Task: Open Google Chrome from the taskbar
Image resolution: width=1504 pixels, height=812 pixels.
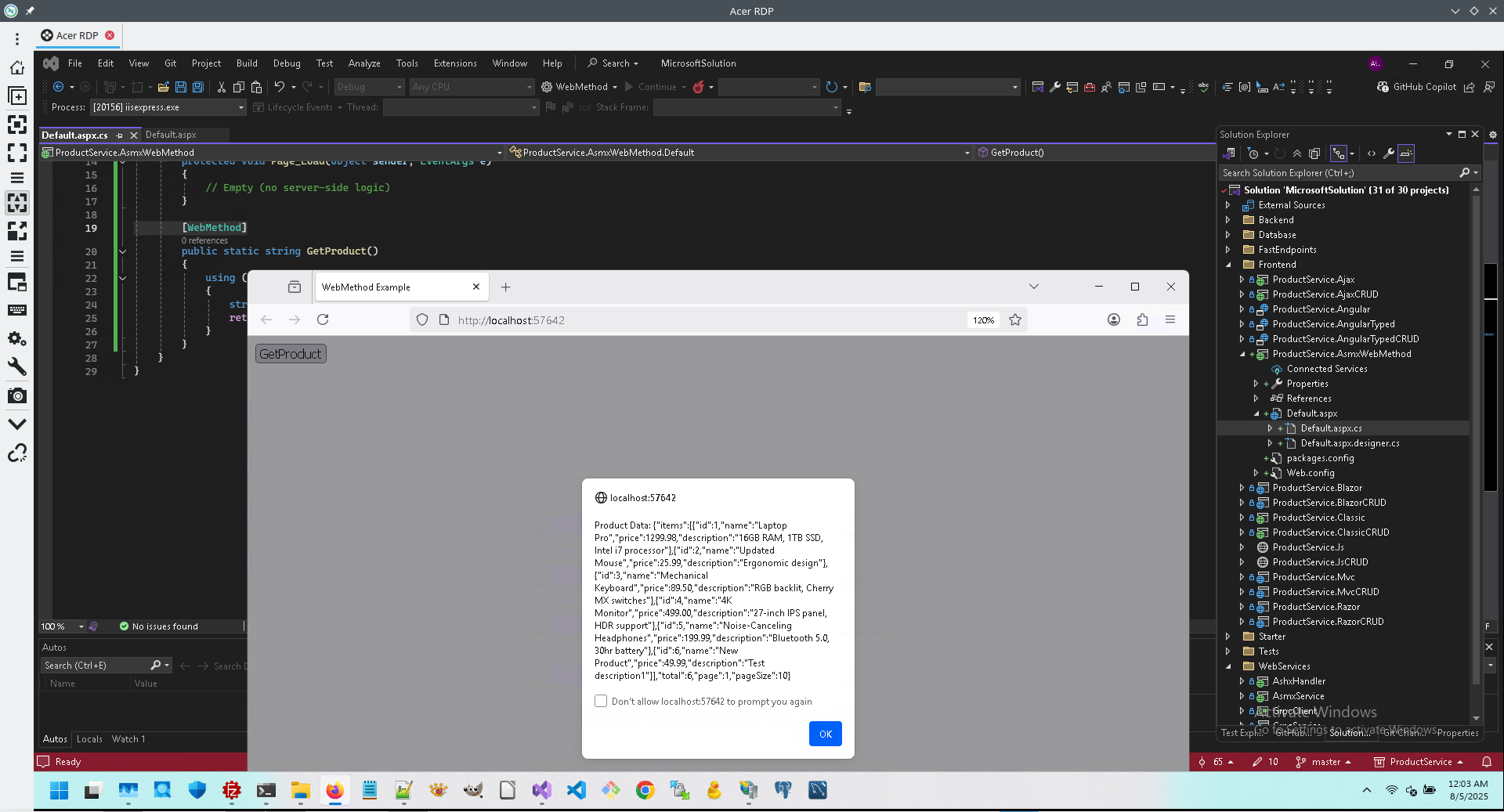Action: tap(645, 790)
